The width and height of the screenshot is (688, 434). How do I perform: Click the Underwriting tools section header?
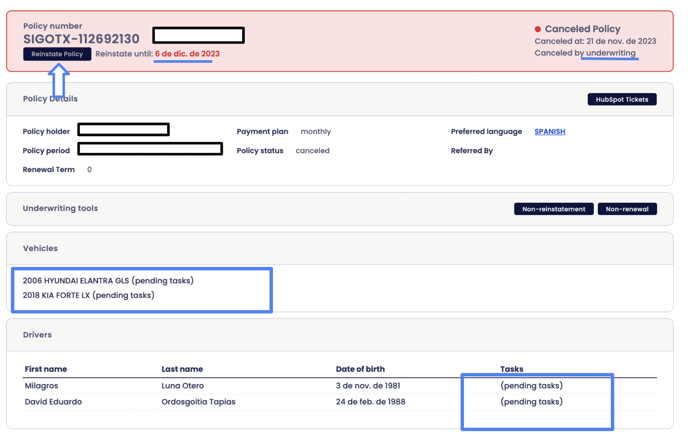(x=60, y=208)
